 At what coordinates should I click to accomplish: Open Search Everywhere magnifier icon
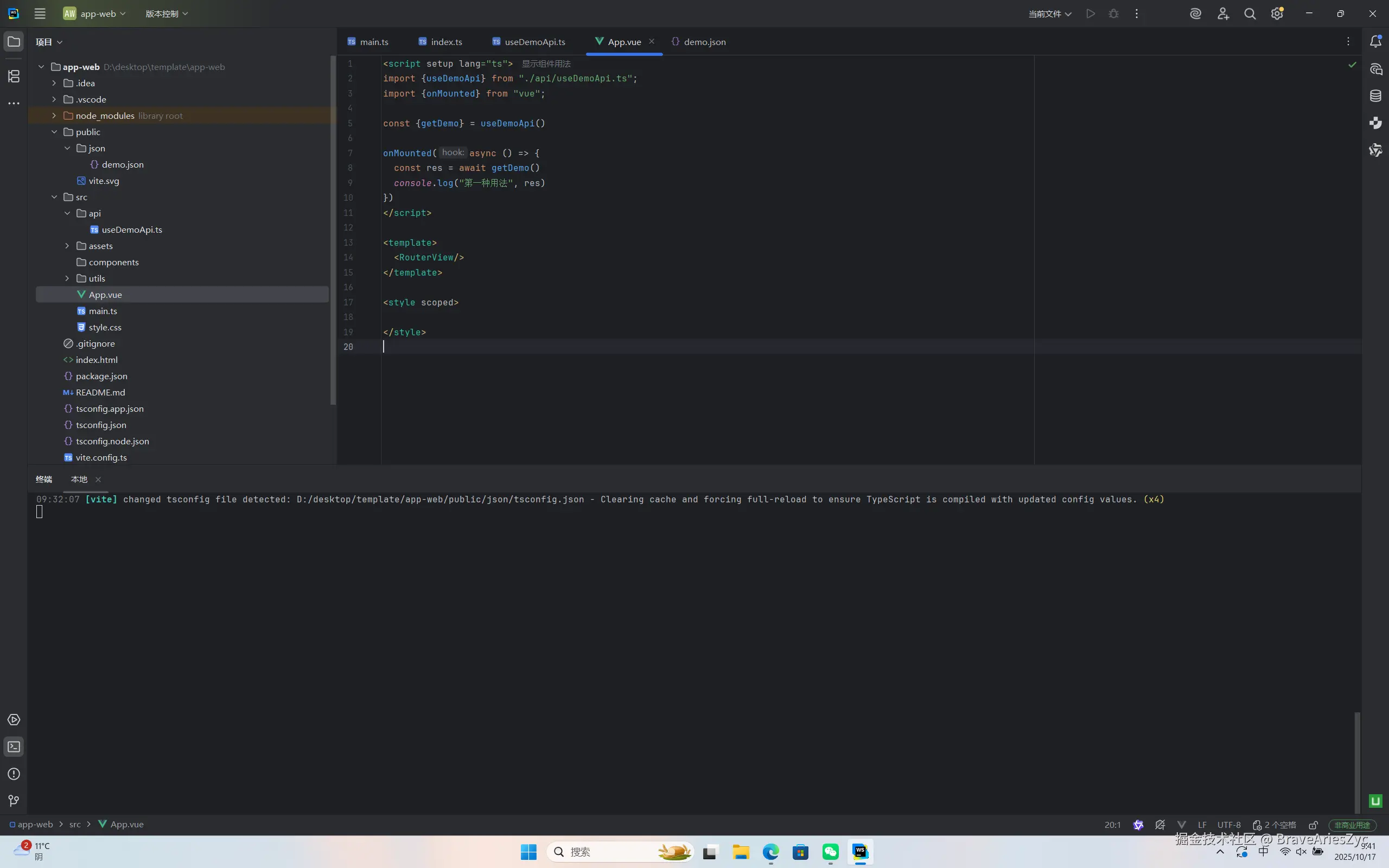pyautogui.click(x=1250, y=14)
